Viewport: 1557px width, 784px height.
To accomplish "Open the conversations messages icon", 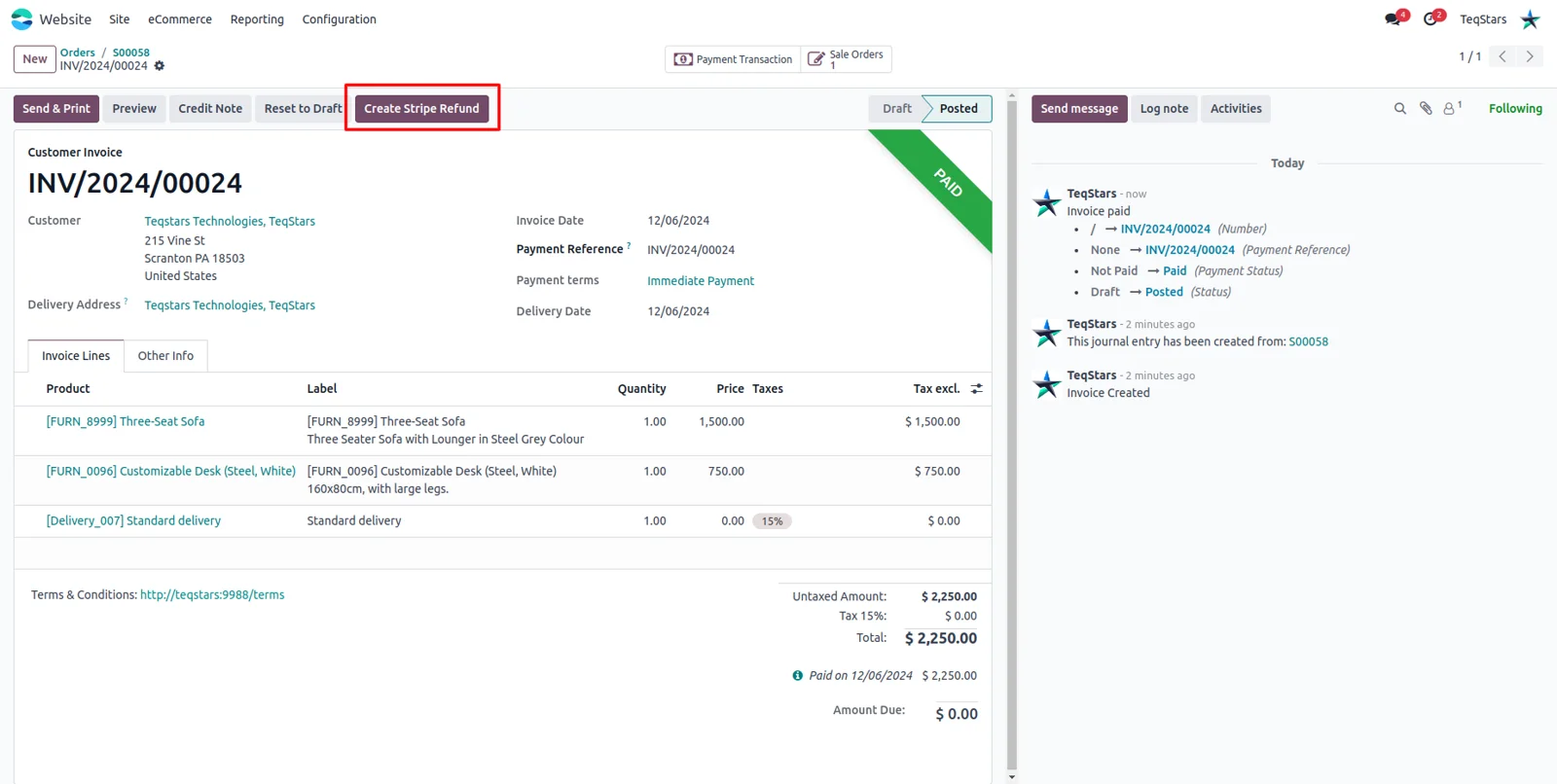I will (x=1394, y=18).
